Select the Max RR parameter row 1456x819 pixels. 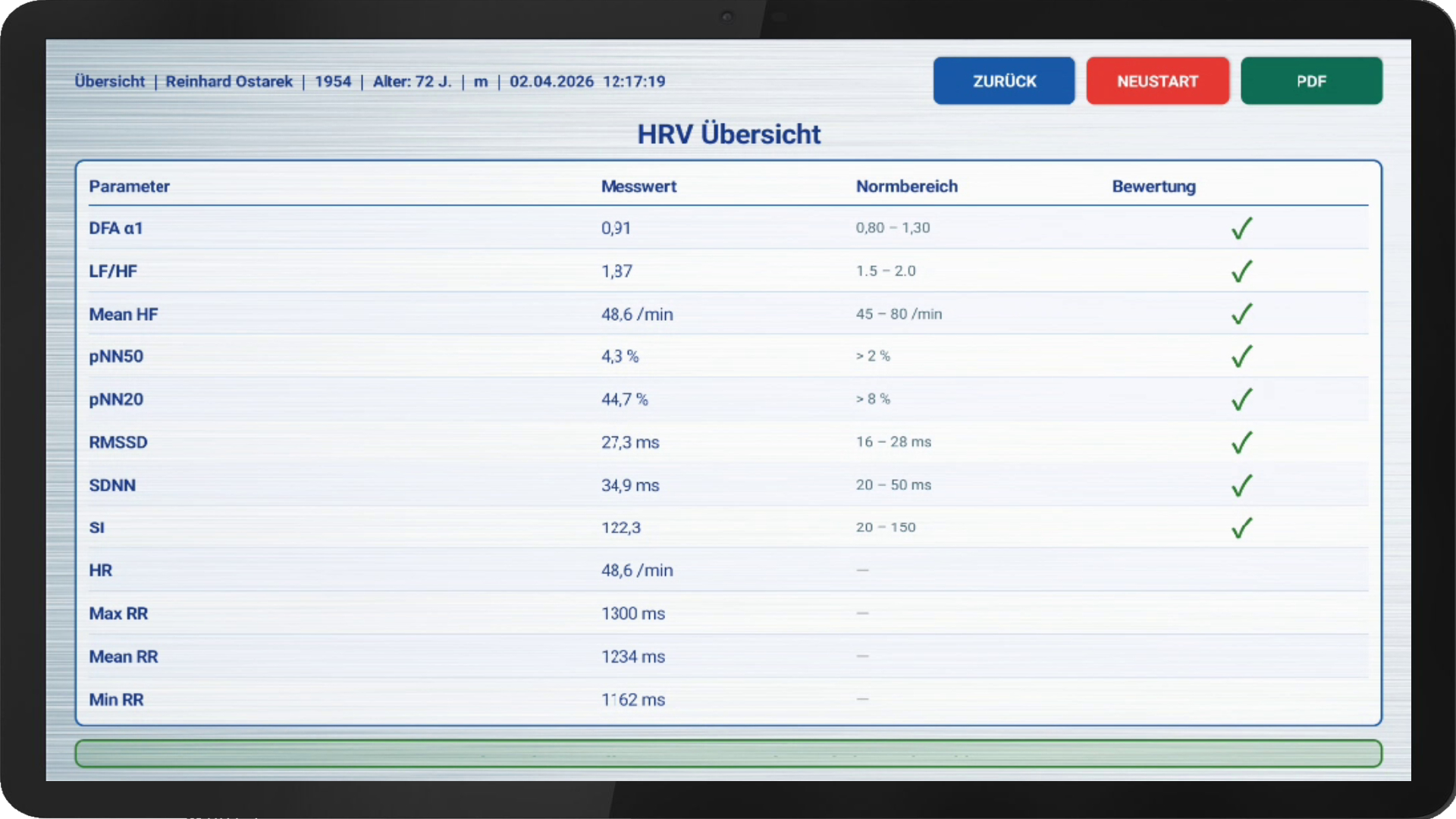(x=118, y=613)
